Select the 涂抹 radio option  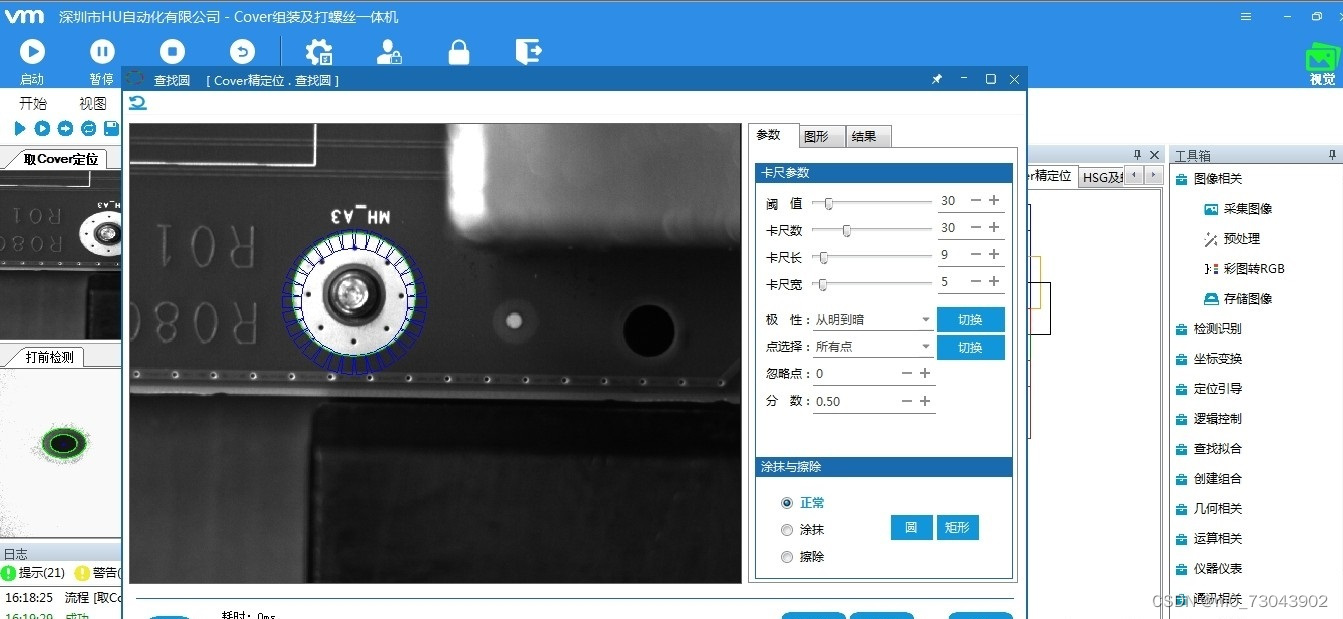point(788,529)
